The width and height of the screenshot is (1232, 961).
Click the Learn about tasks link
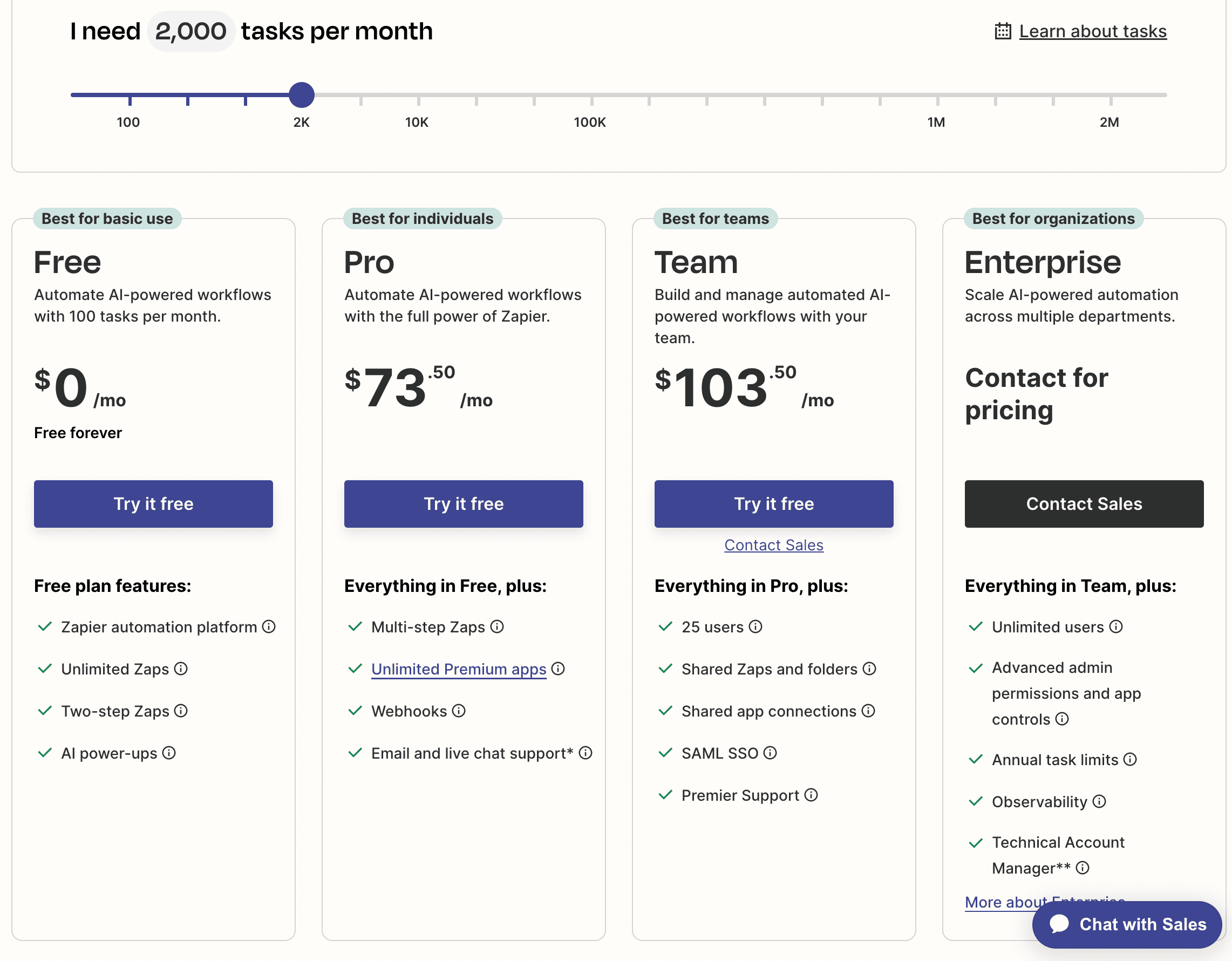click(x=1093, y=31)
